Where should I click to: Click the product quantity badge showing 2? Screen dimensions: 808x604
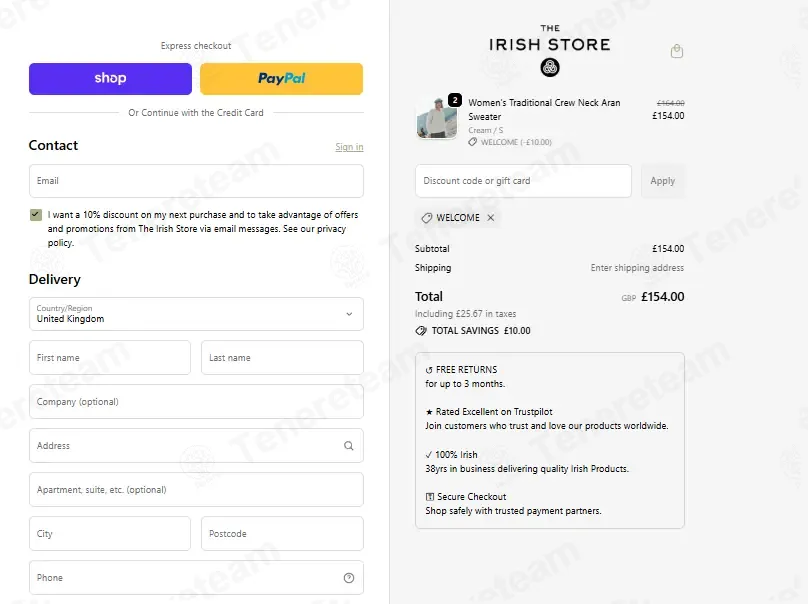(x=454, y=100)
